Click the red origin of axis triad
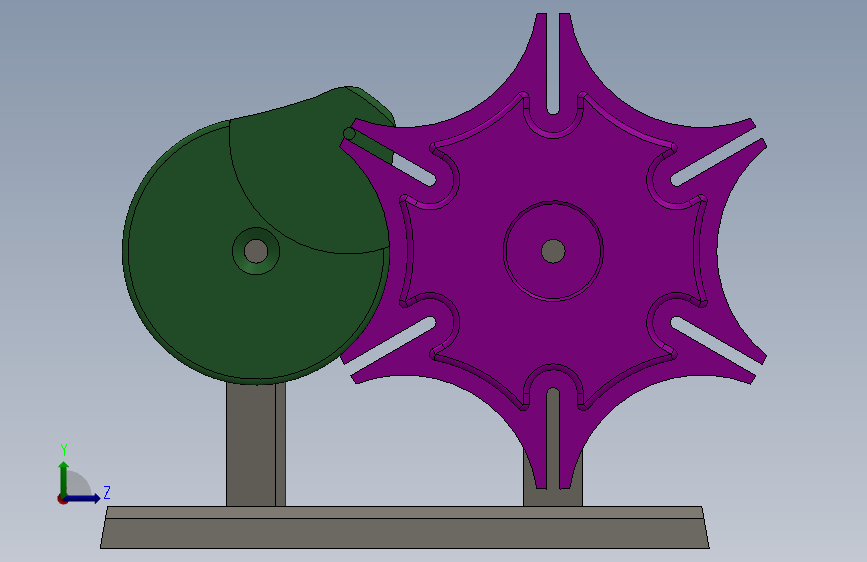The height and width of the screenshot is (562, 867). [x=62, y=499]
